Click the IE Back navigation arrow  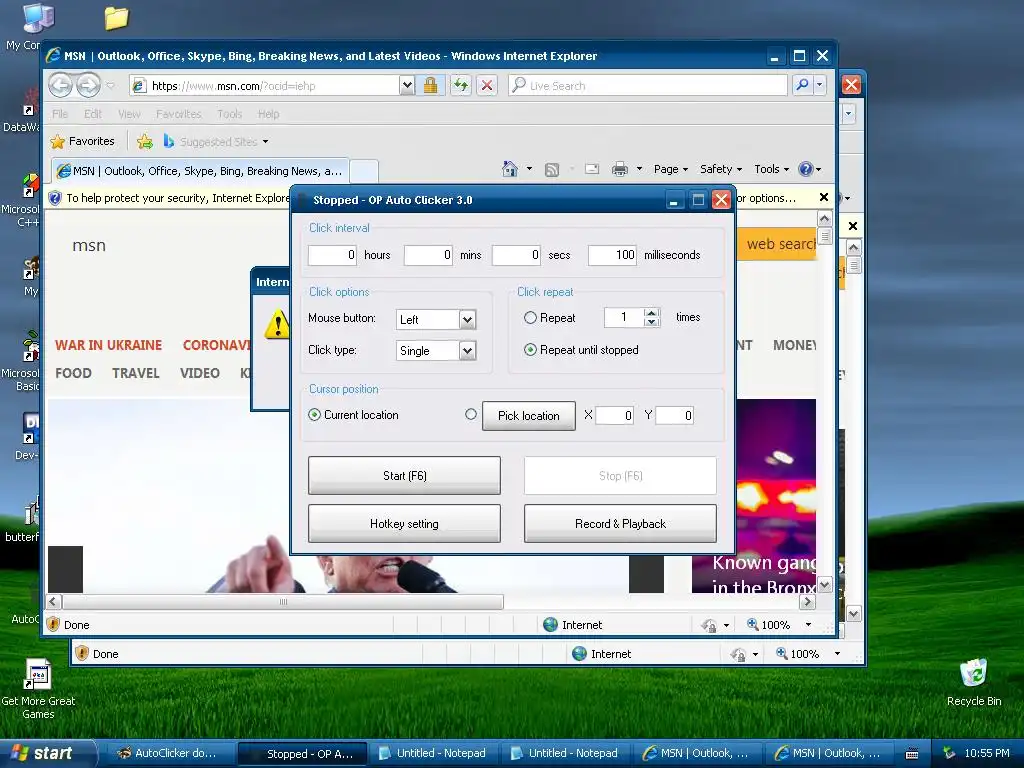coord(61,85)
